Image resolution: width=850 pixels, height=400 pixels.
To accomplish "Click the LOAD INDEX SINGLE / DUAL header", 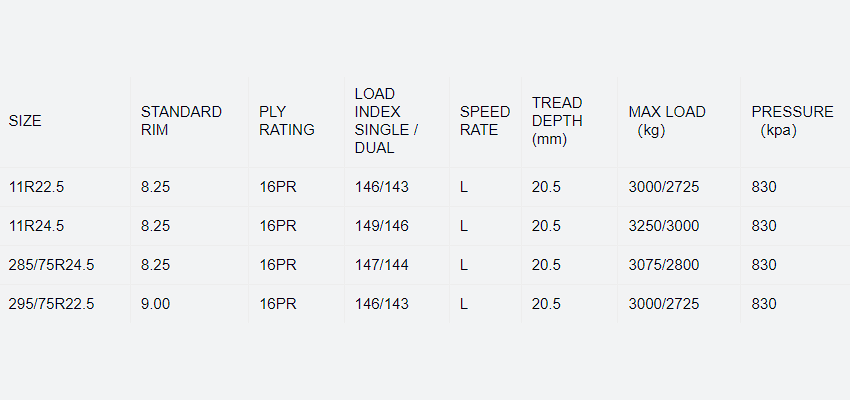I will tap(387, 121).
